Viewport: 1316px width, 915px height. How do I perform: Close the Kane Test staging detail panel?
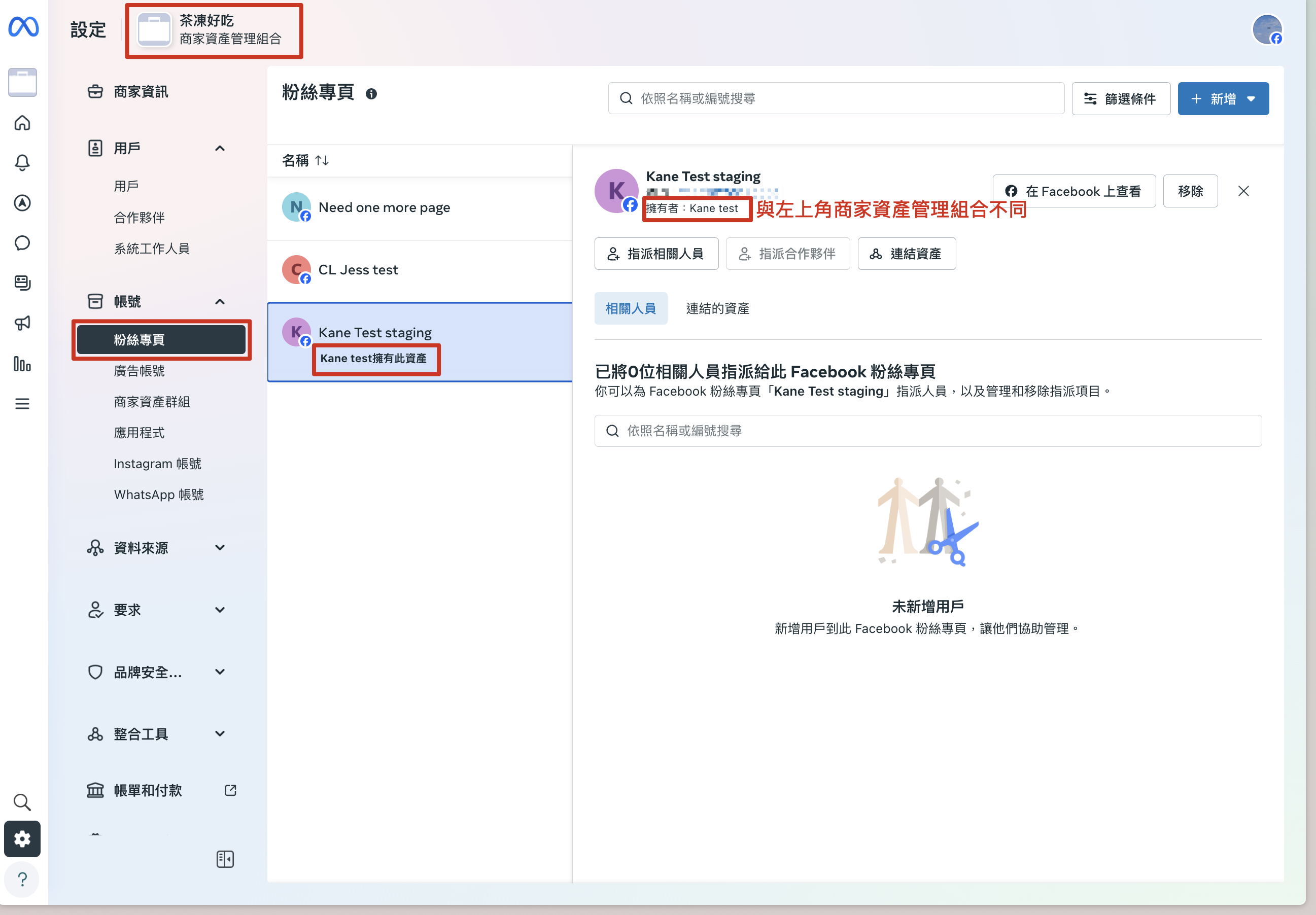(x=1243, y=191)
